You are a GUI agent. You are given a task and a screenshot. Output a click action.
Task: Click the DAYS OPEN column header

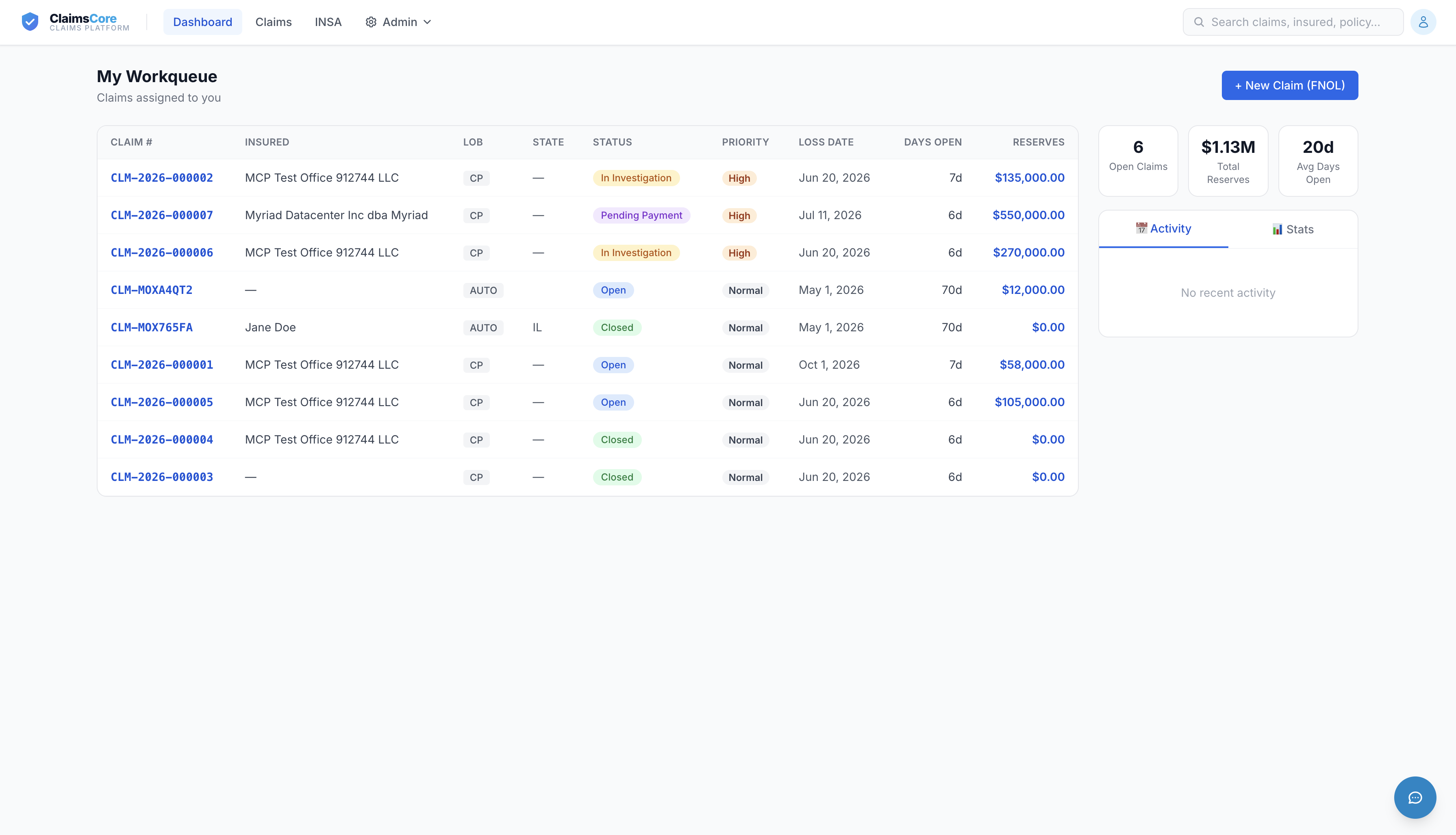(x=932, y=142)
